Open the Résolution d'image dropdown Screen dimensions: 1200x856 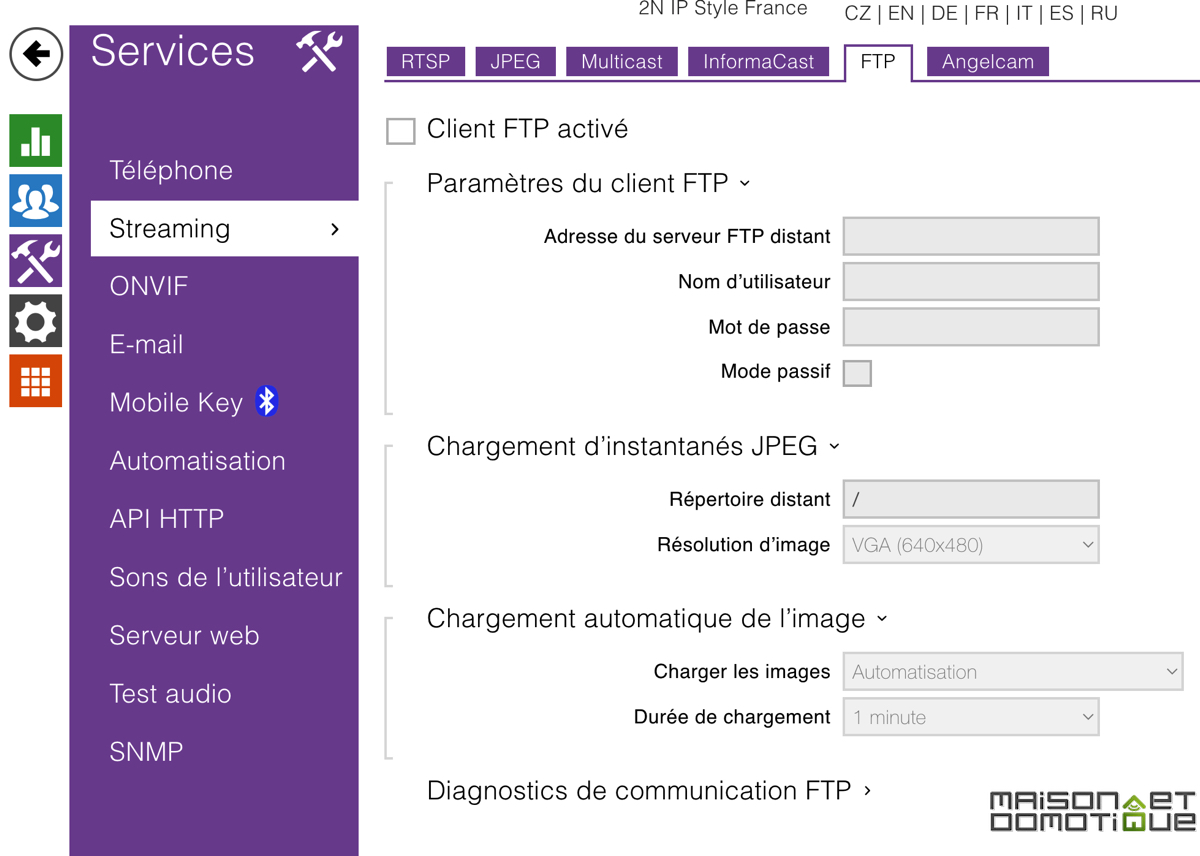[x=971, y=545]
